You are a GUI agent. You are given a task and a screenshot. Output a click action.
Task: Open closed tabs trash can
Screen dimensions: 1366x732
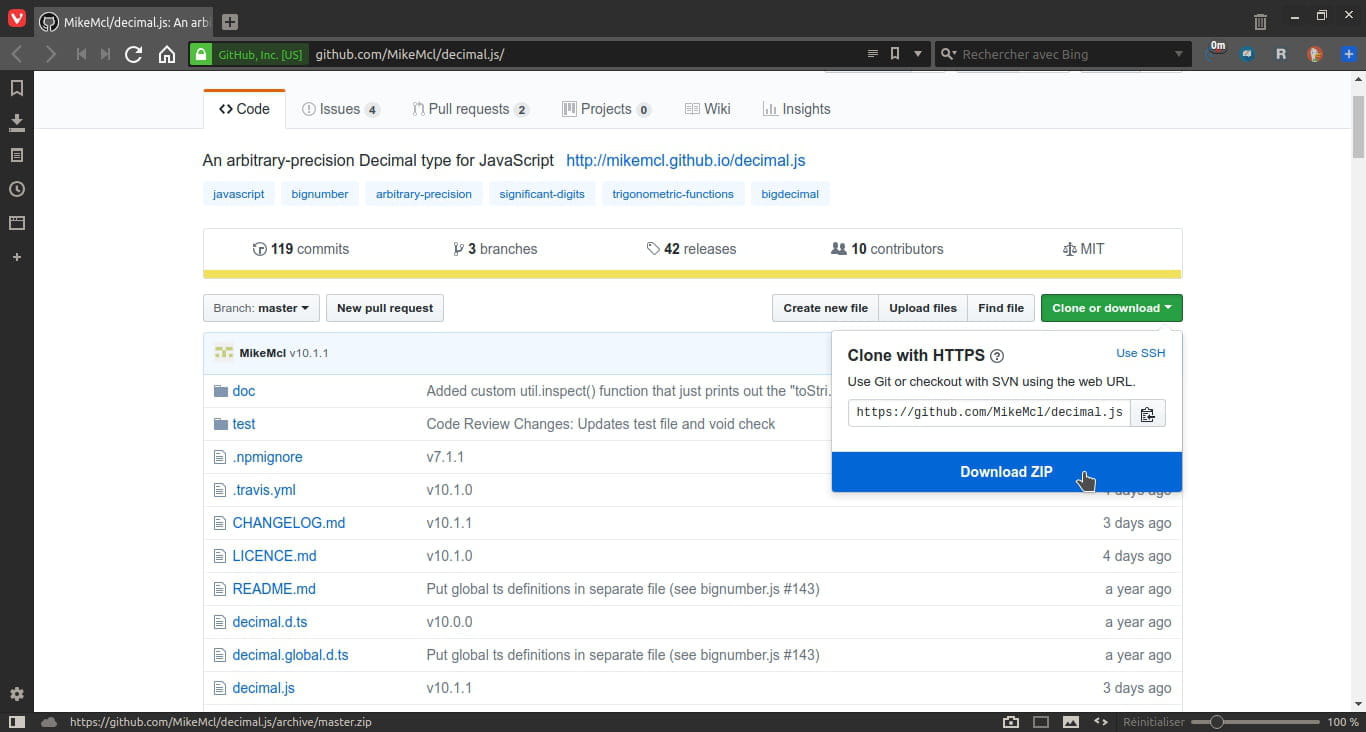1260,21
